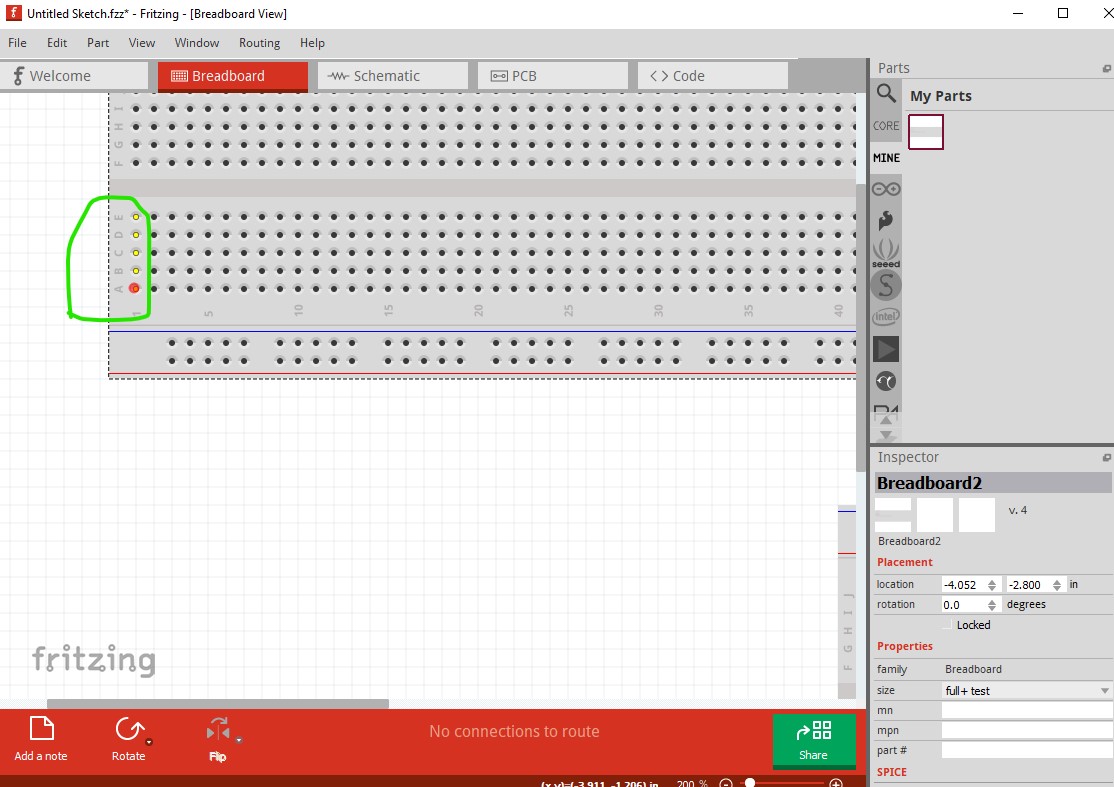Select the SparkFun parts bin

pyautogui.click(x=885, y=285)
